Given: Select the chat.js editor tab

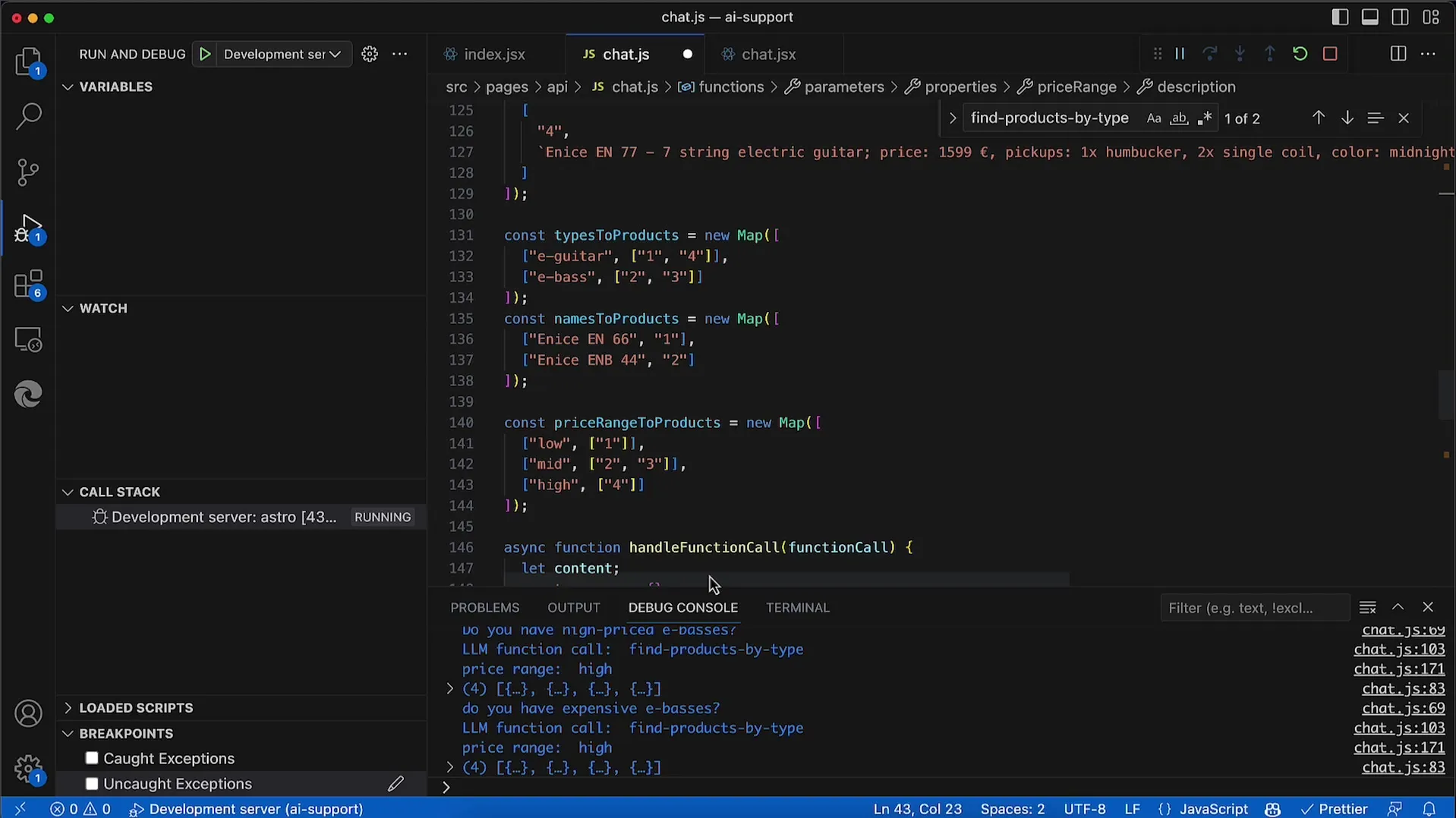Looking at the screenshot, I should pyautogui.click(x=626, y=54).
